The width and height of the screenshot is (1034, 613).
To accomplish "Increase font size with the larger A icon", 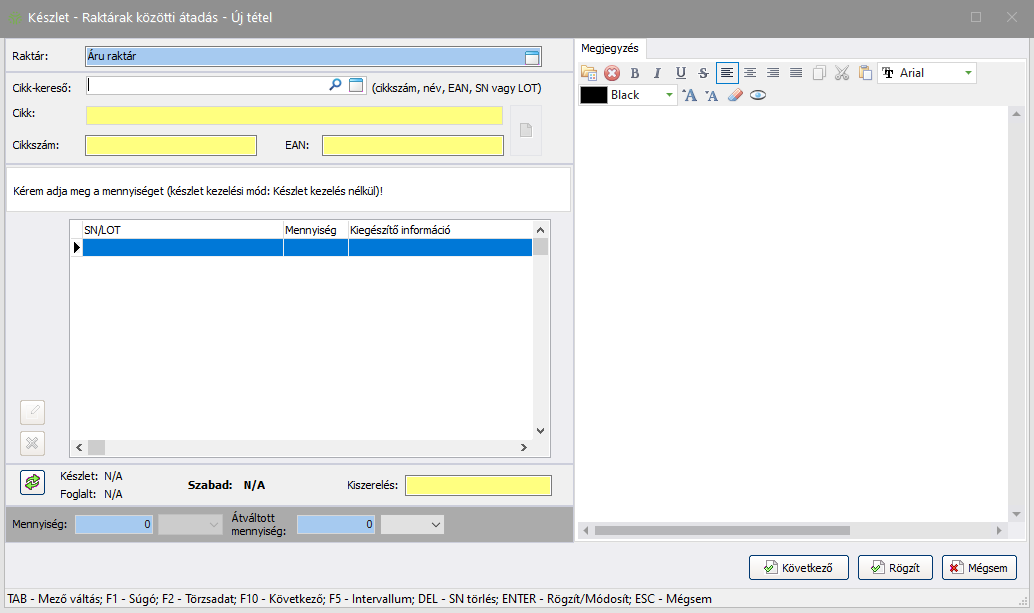I will (689, 95).
